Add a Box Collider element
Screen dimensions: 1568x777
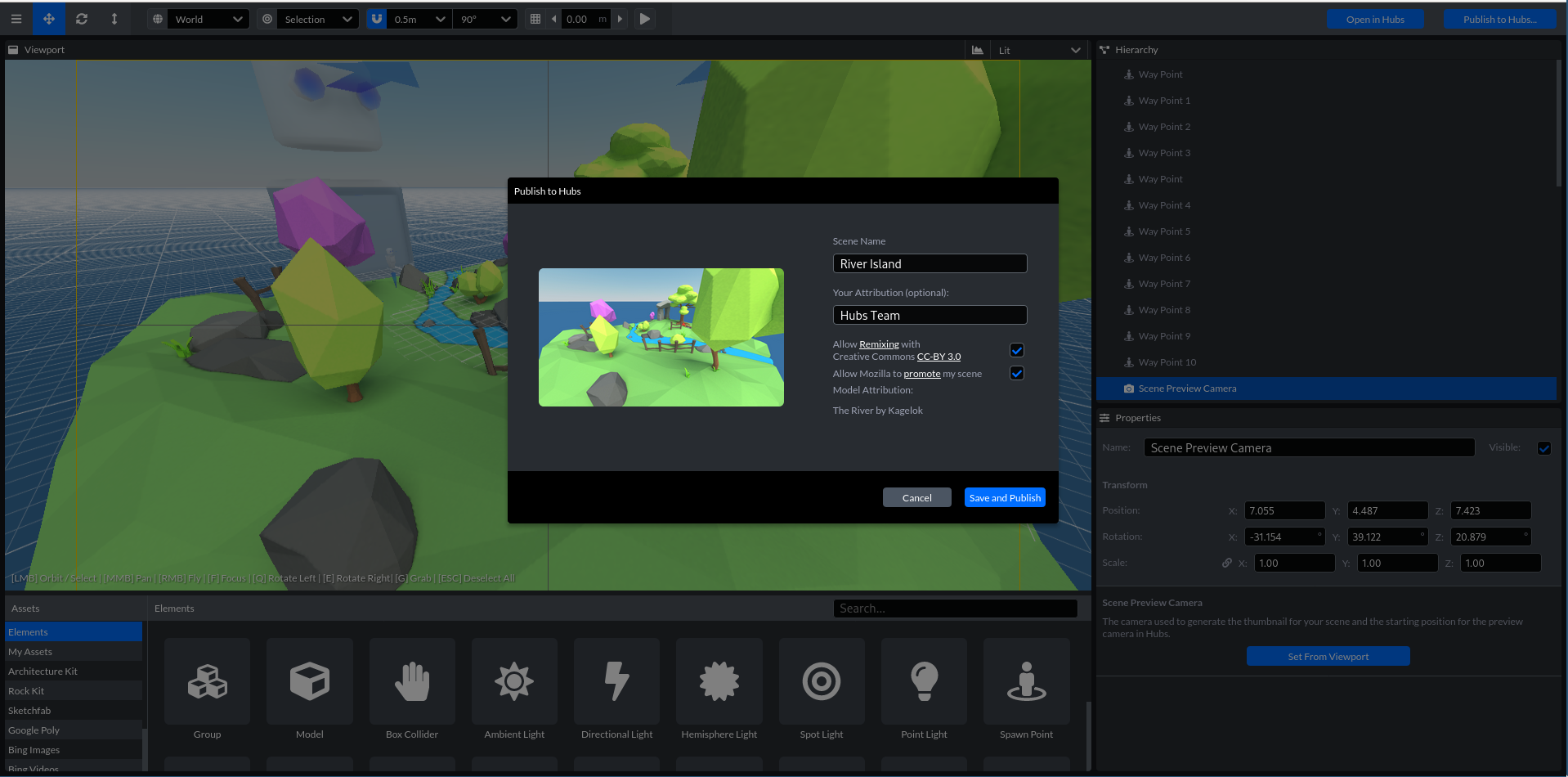(412, 691)
